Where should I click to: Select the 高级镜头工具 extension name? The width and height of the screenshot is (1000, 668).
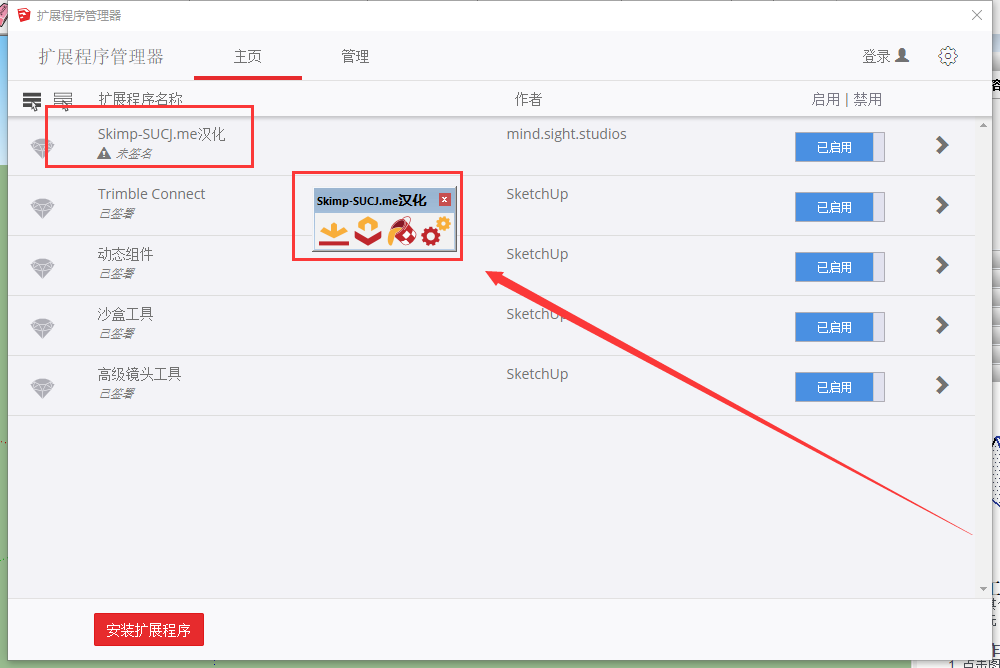139,374
